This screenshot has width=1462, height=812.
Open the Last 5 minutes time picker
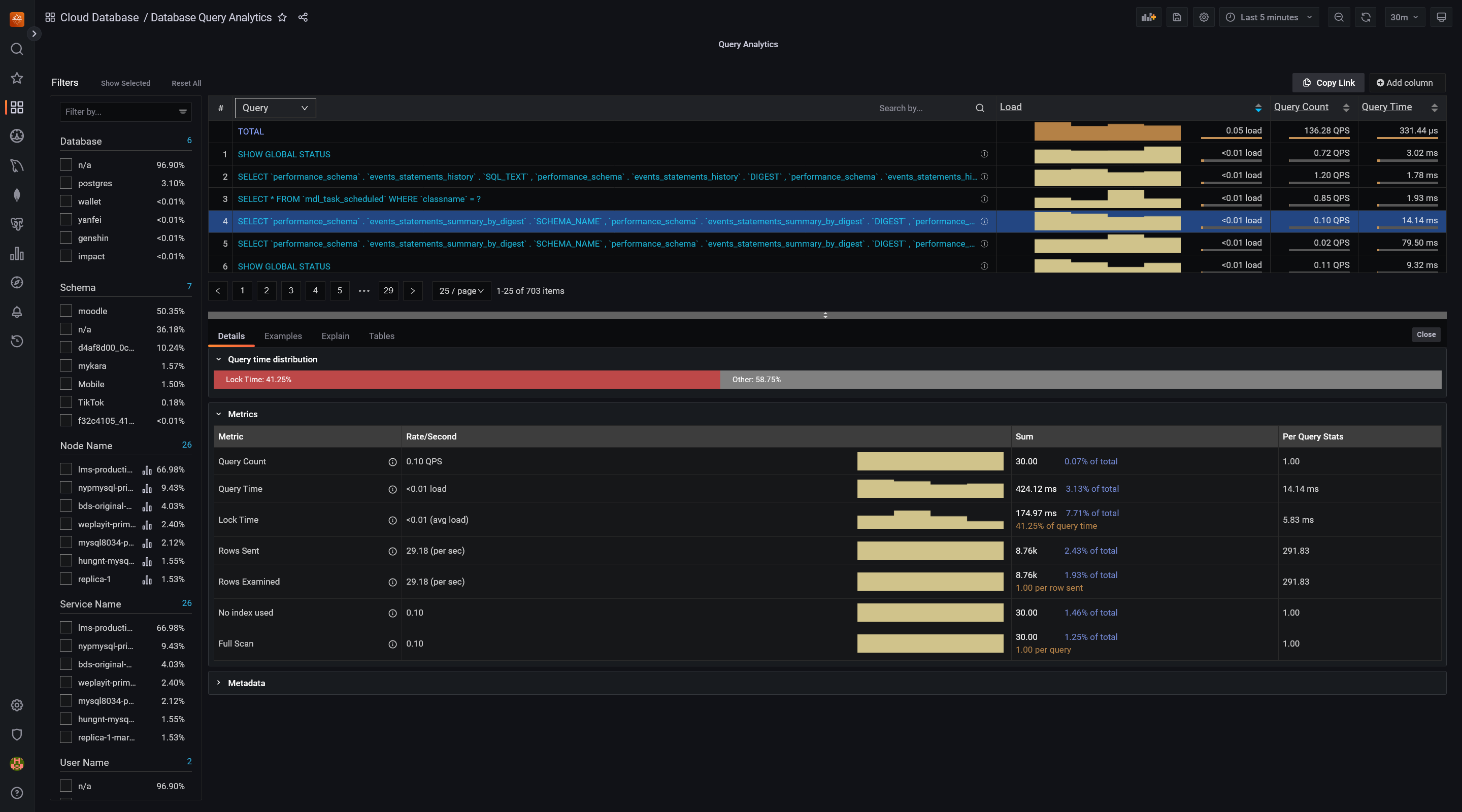[x=1269, y=18]
